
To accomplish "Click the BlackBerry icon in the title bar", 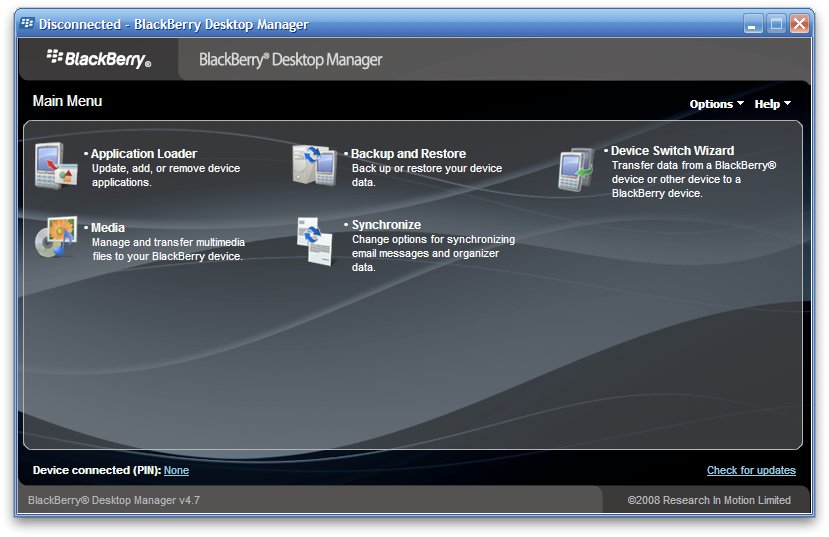I will coord(27,24).
